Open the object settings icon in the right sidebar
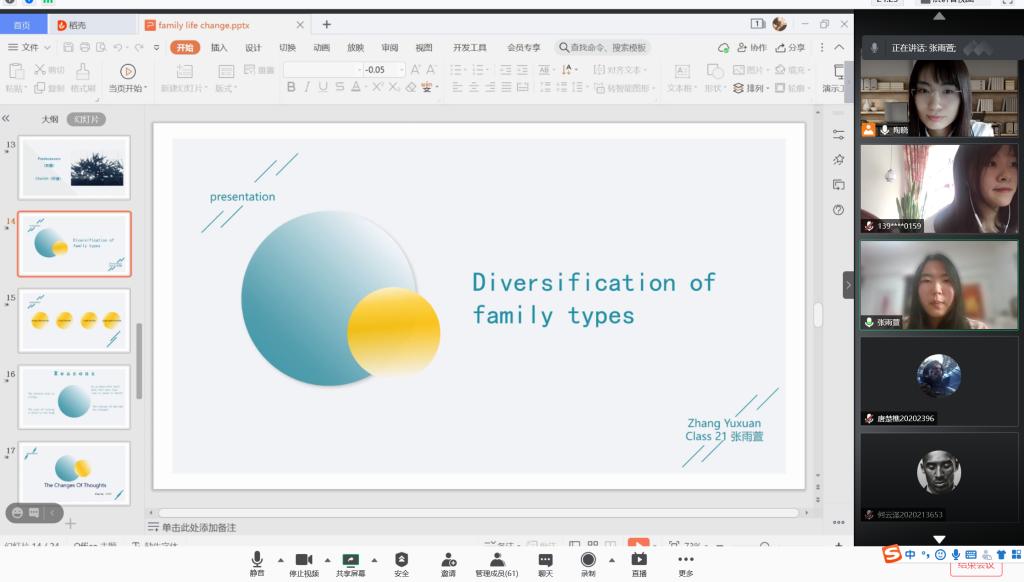The image size is (1024, 582). [x=839, y=135]
